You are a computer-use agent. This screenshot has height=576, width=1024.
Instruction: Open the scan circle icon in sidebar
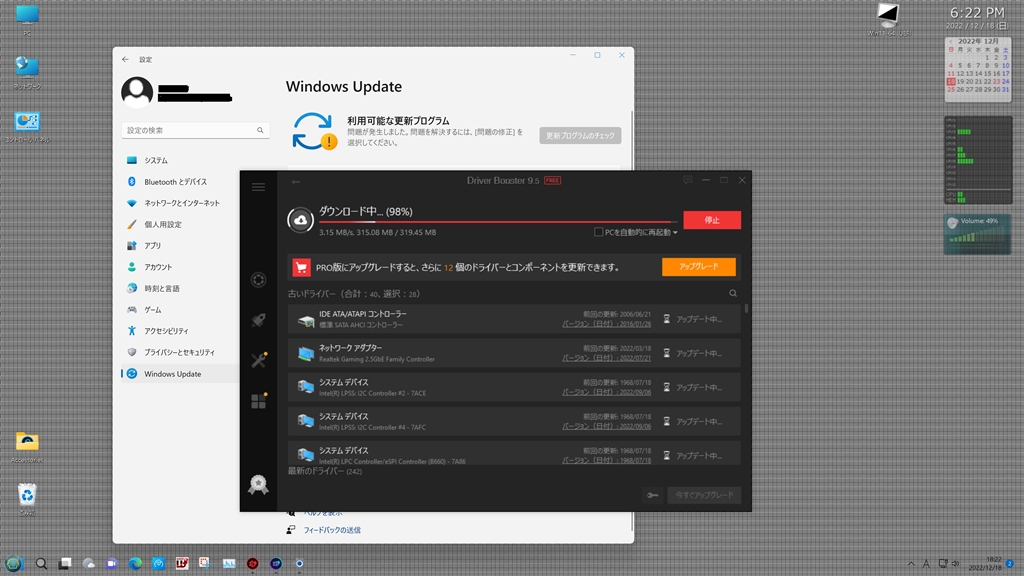coord(259,280)
